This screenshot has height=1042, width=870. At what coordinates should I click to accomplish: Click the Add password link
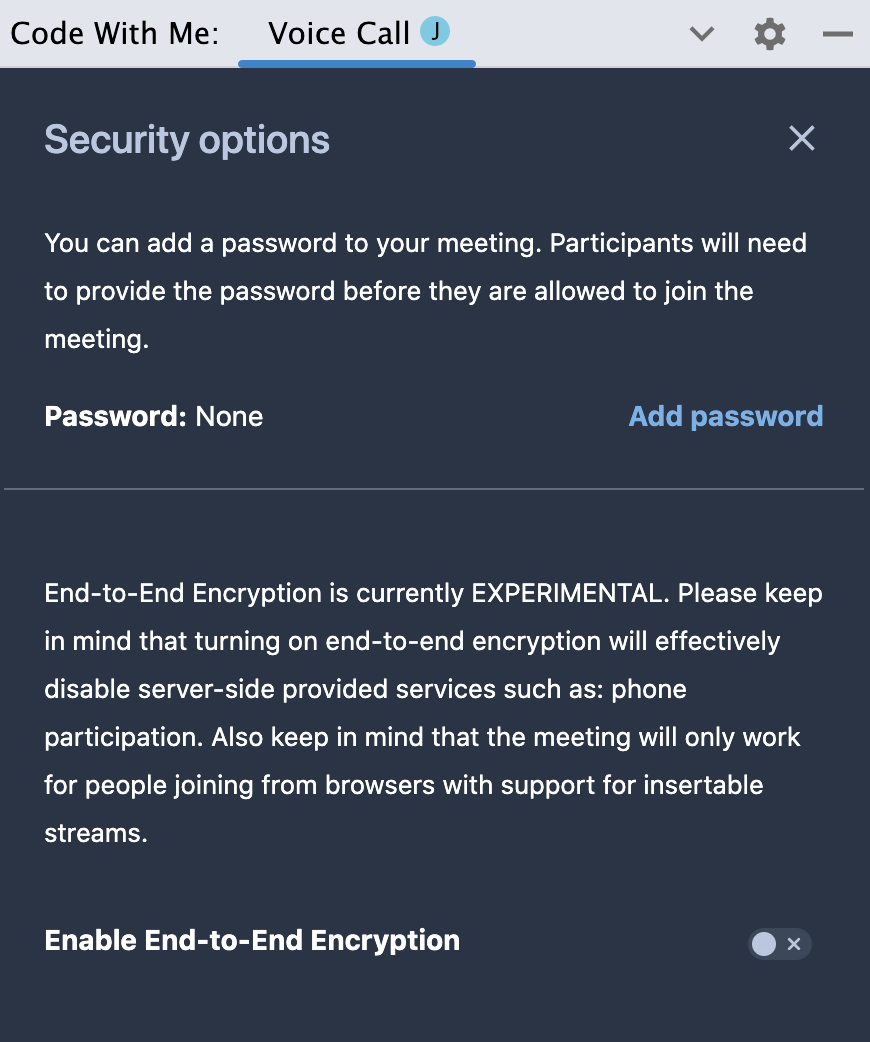pyautogui.click(x=726, y=417)
